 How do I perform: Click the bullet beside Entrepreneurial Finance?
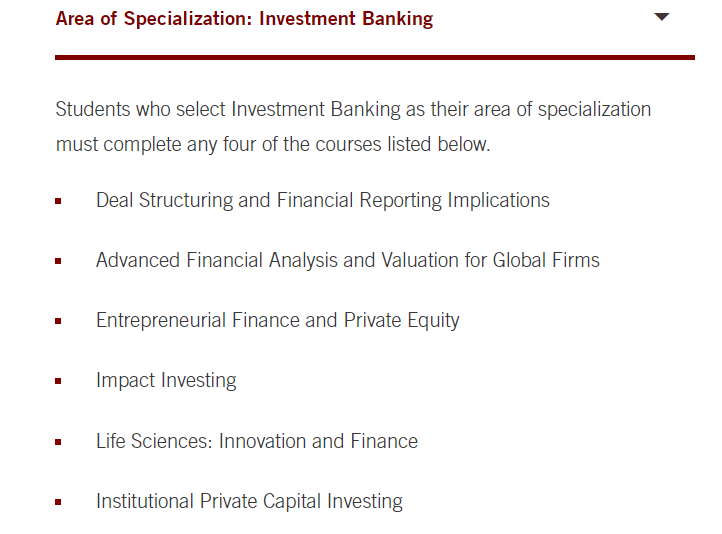(58, 321)
